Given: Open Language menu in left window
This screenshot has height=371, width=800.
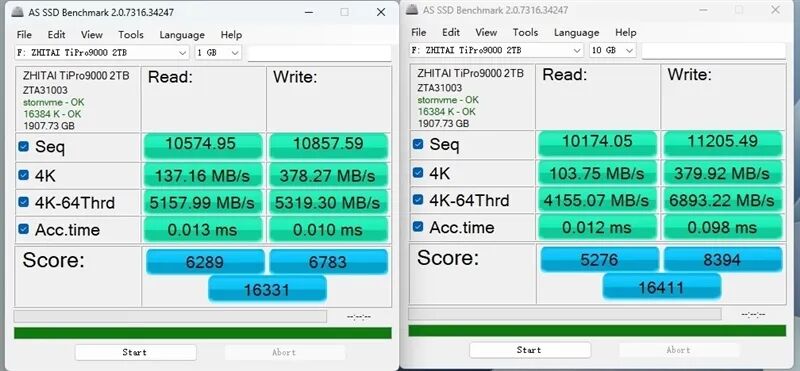Looking at the screenshot, I should pos(182,35).
